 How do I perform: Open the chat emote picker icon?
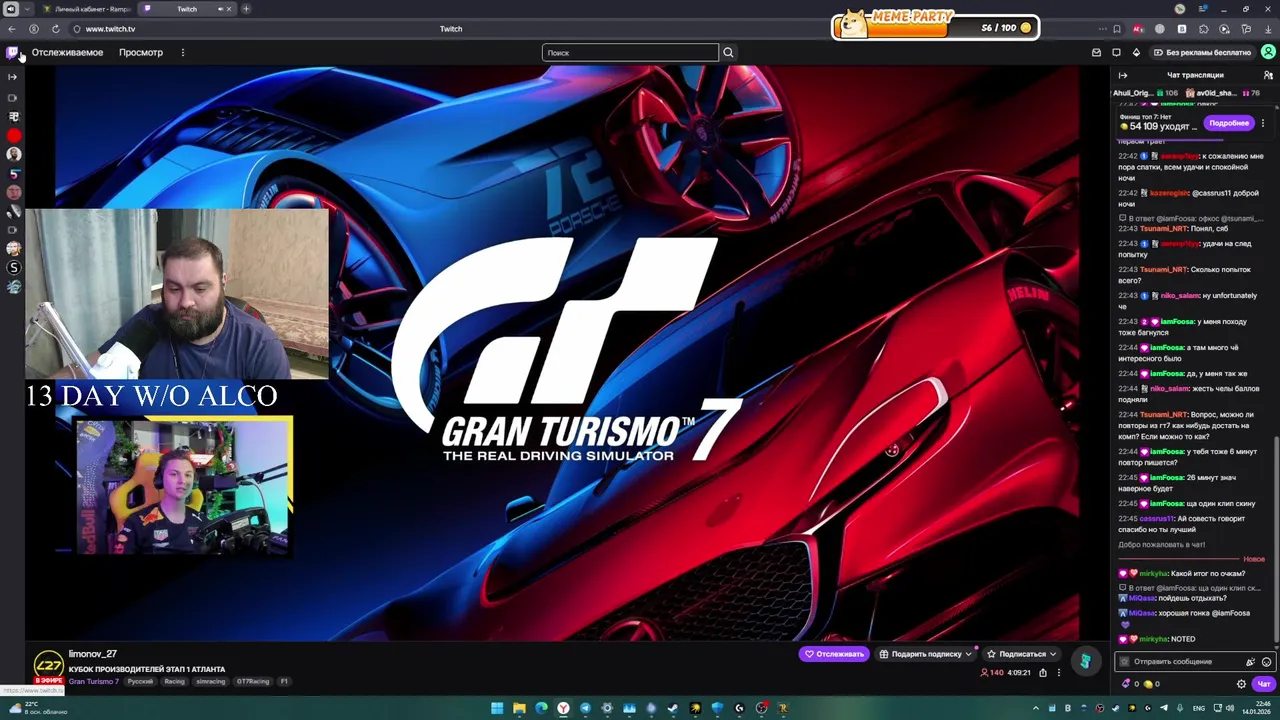pos(1267,662)
